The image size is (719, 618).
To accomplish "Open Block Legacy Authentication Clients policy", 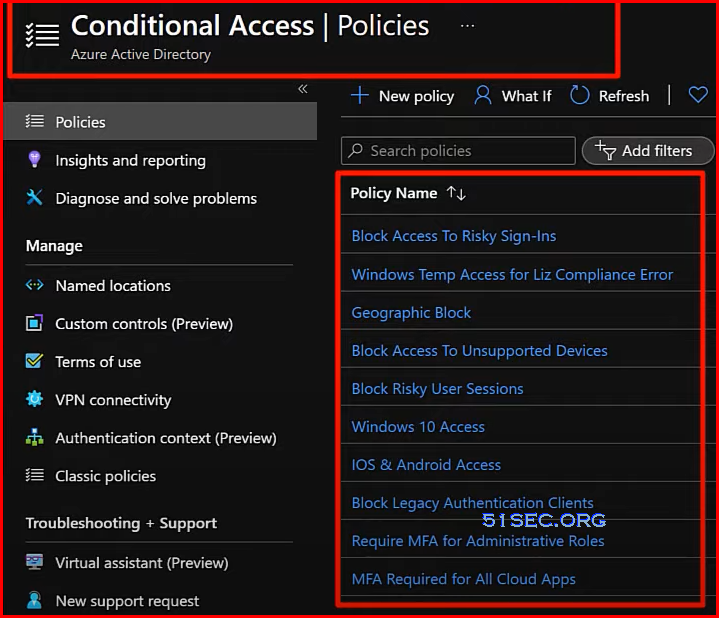I will [472, 502].
